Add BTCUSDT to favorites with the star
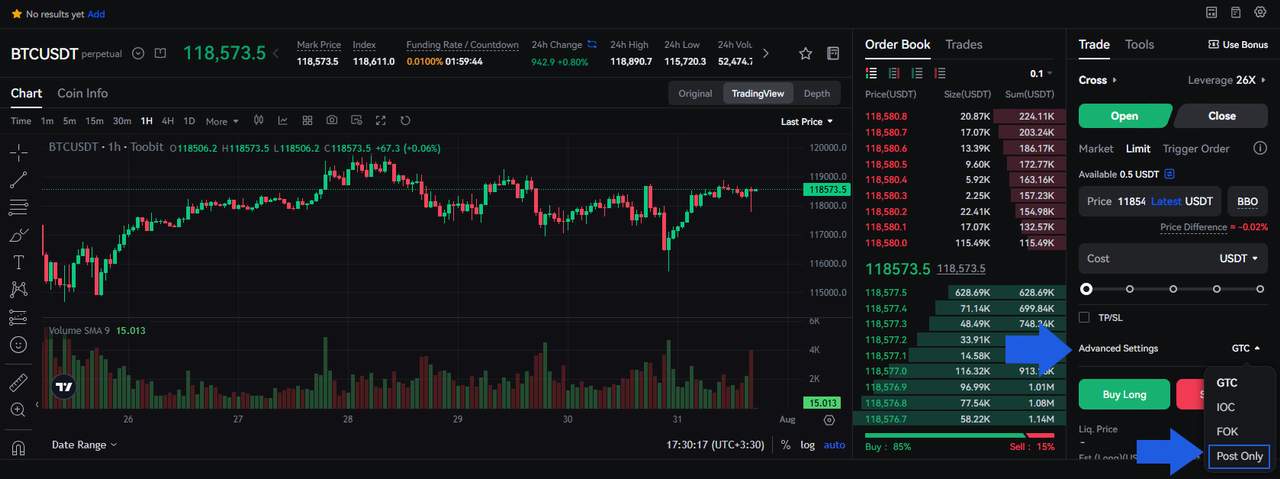 pos(805,53)
